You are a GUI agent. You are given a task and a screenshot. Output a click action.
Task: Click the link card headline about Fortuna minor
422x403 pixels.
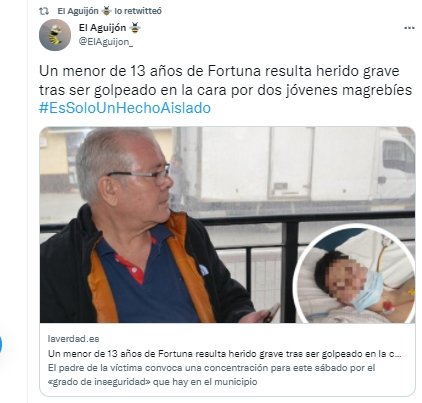click(x=225, y=354)
